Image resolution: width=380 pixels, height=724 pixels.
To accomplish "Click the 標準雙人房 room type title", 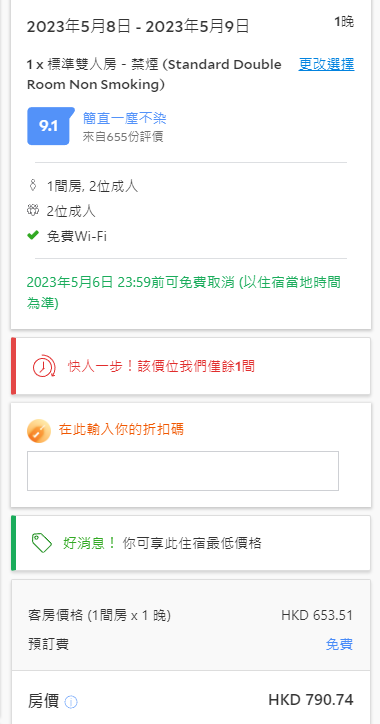I will tap(154, 74).
